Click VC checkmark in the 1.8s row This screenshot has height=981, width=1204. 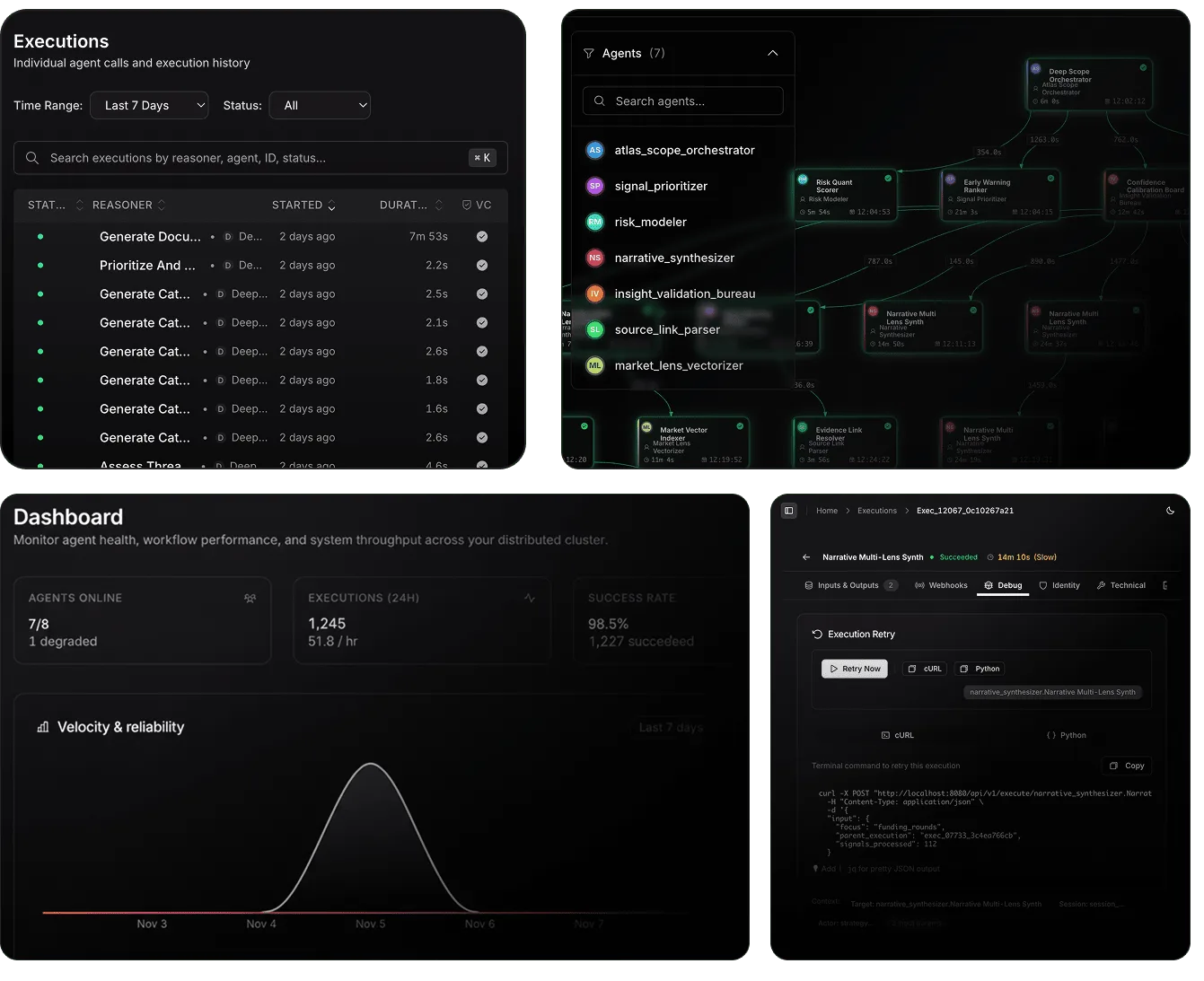tap(482, 381)
